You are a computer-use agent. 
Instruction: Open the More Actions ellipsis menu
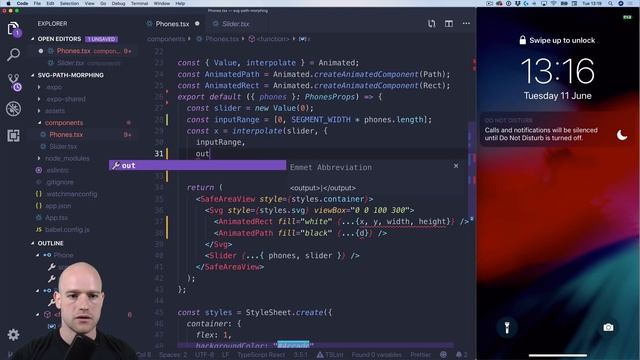coord(466,24)
